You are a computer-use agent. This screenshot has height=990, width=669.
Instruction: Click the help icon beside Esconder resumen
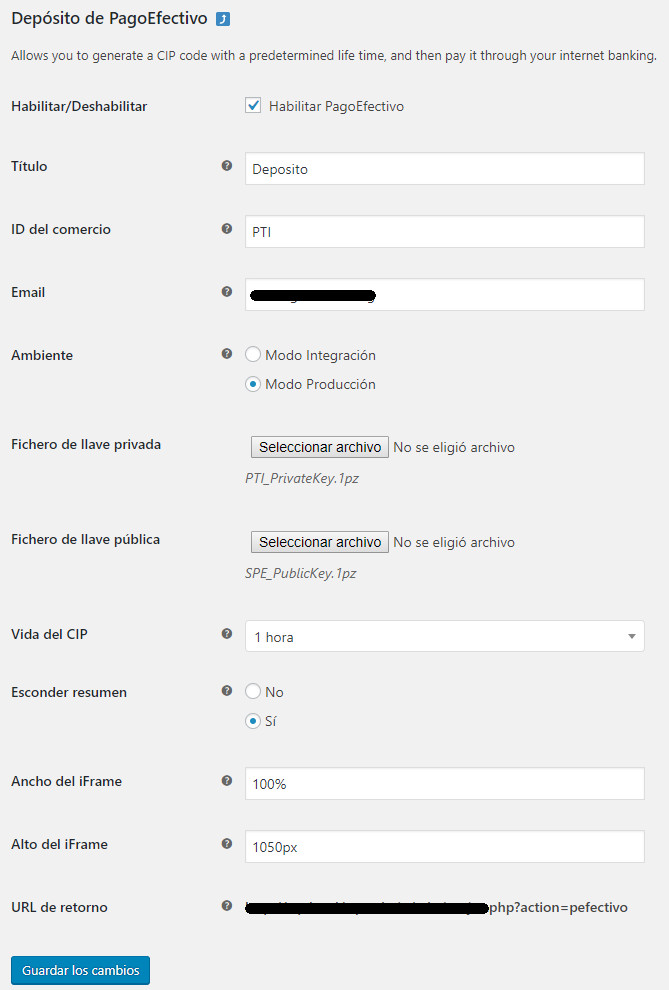227,691
